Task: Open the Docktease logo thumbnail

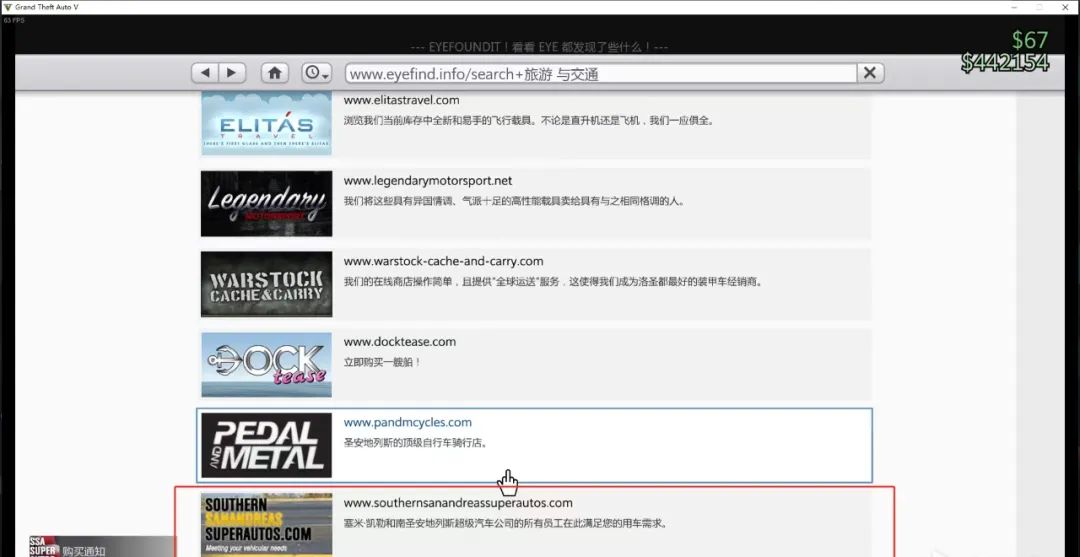Action: (267, 365)
